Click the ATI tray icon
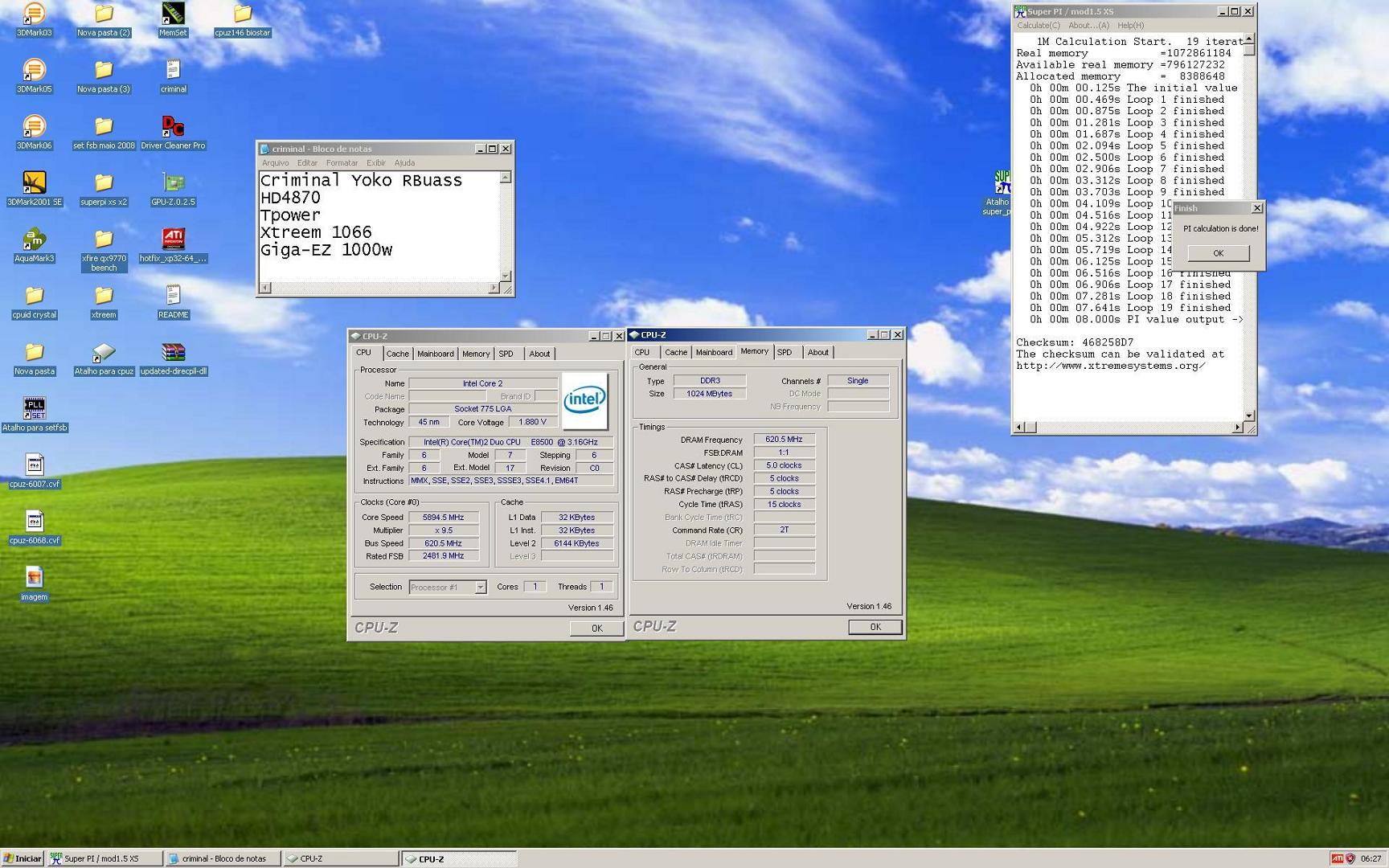Viewport: 1389px width, 868px height. (x=1338, y=858)
